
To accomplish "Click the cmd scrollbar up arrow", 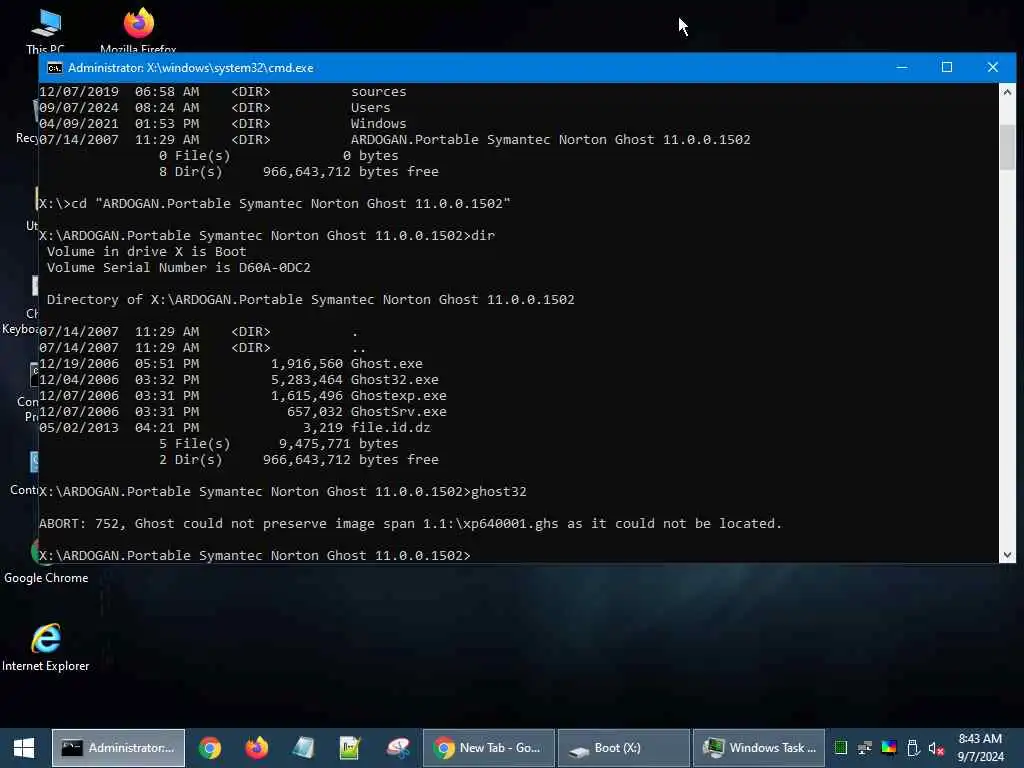I will pos(1007,92).
